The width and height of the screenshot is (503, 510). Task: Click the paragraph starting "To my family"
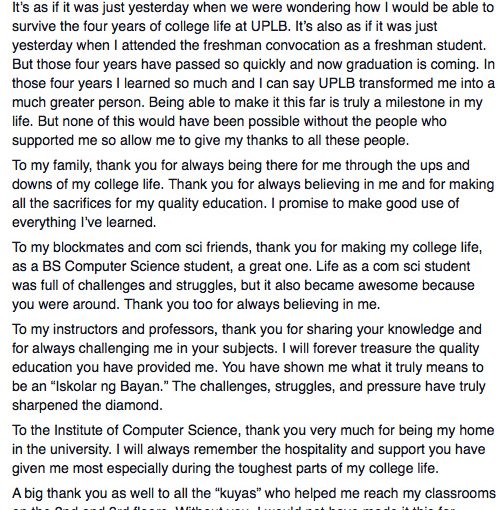click(x=253, y=194)
